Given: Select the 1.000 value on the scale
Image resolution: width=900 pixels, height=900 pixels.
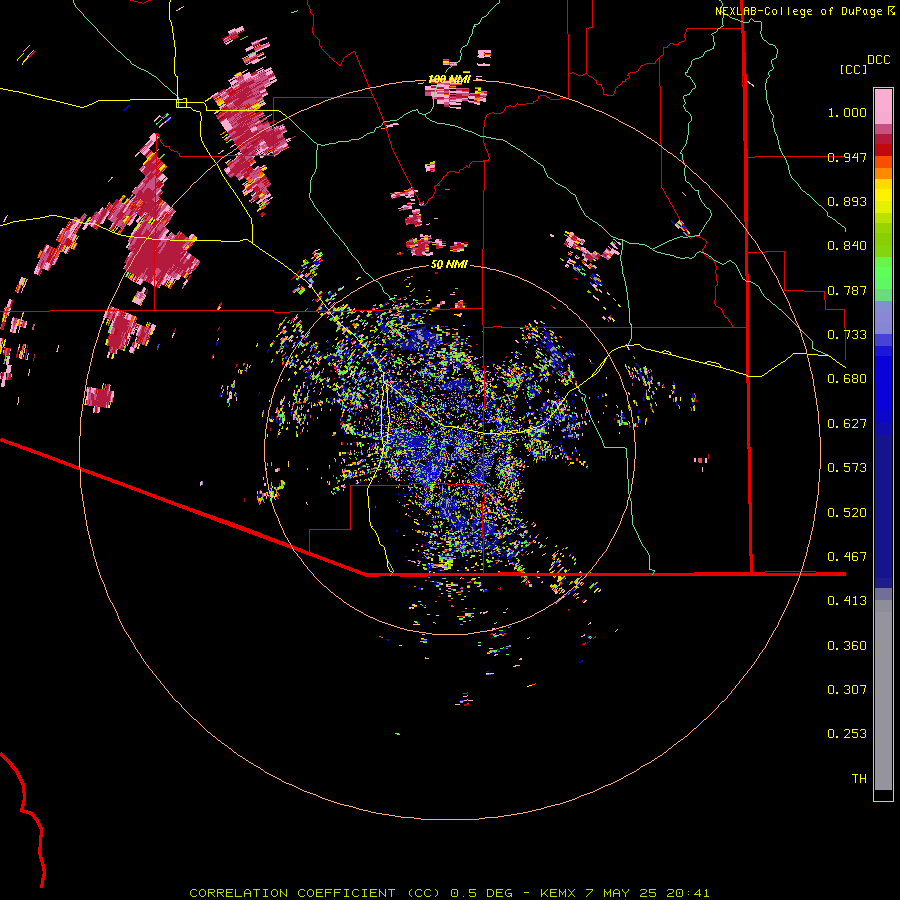Looking at the screenshot, I should point(847,112).
